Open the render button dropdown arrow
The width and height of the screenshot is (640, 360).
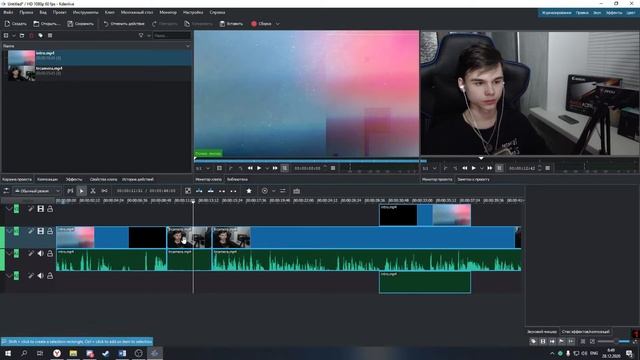click(278, 24)
